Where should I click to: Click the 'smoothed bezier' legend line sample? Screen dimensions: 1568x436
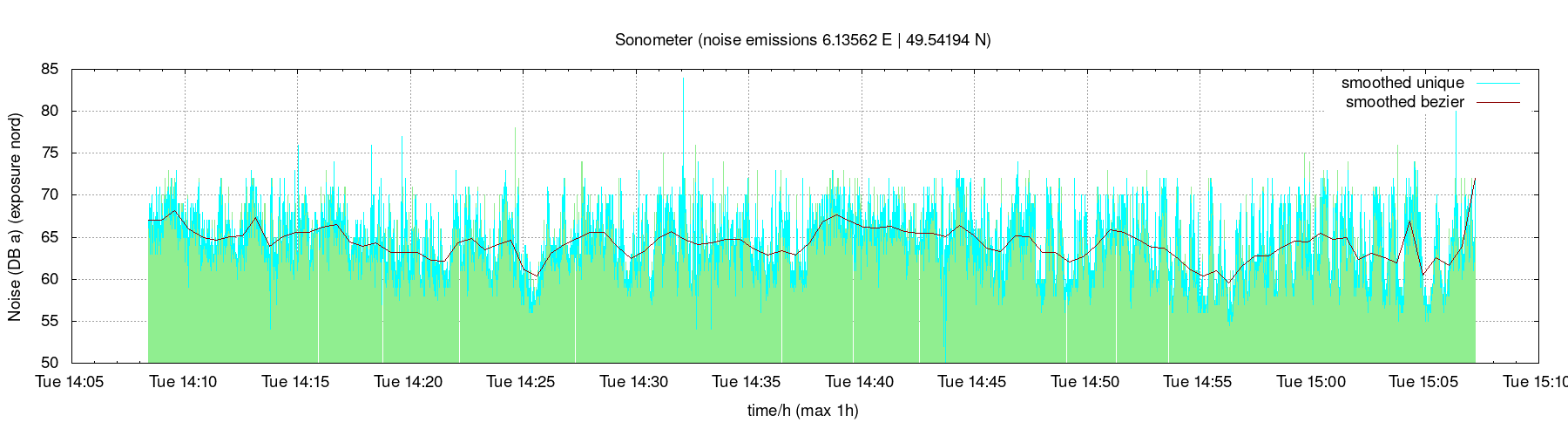pos(1497,102)
